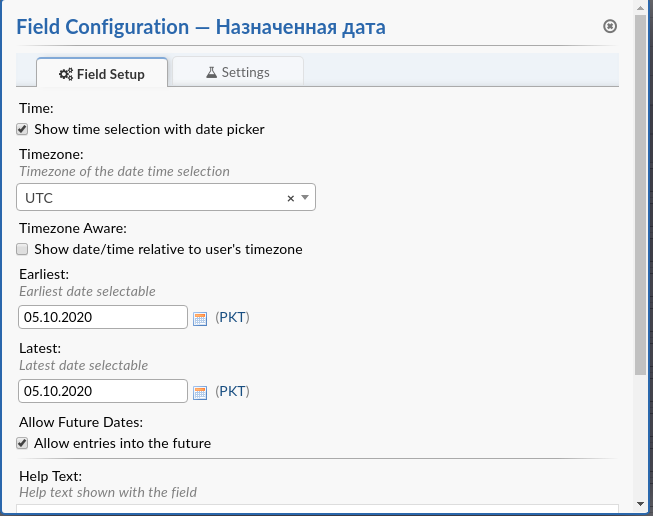Click the Earliest date input field
The height and width of the screenshot is (516, 653).
pyautogui.click(x=103, y=317)
